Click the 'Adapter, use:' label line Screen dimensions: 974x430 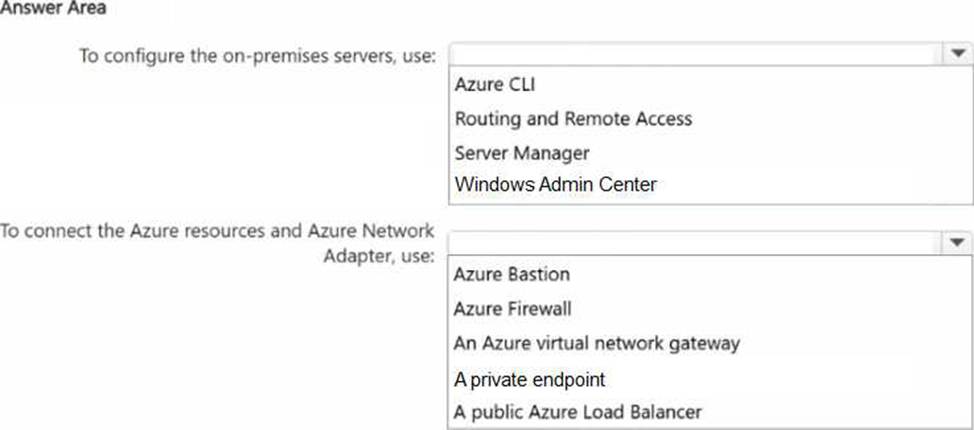pos(376,255)
